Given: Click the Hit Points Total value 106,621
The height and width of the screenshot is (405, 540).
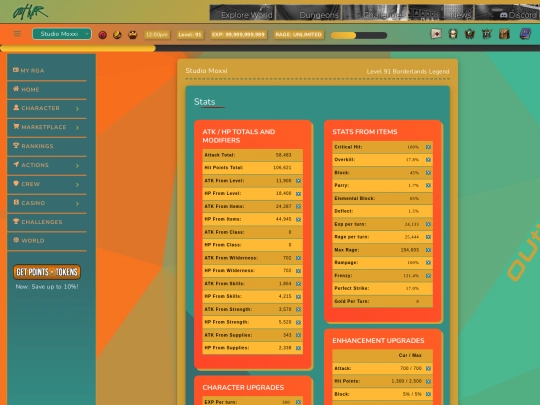Looking at the screenshot, I should click(x=282, y=168).
